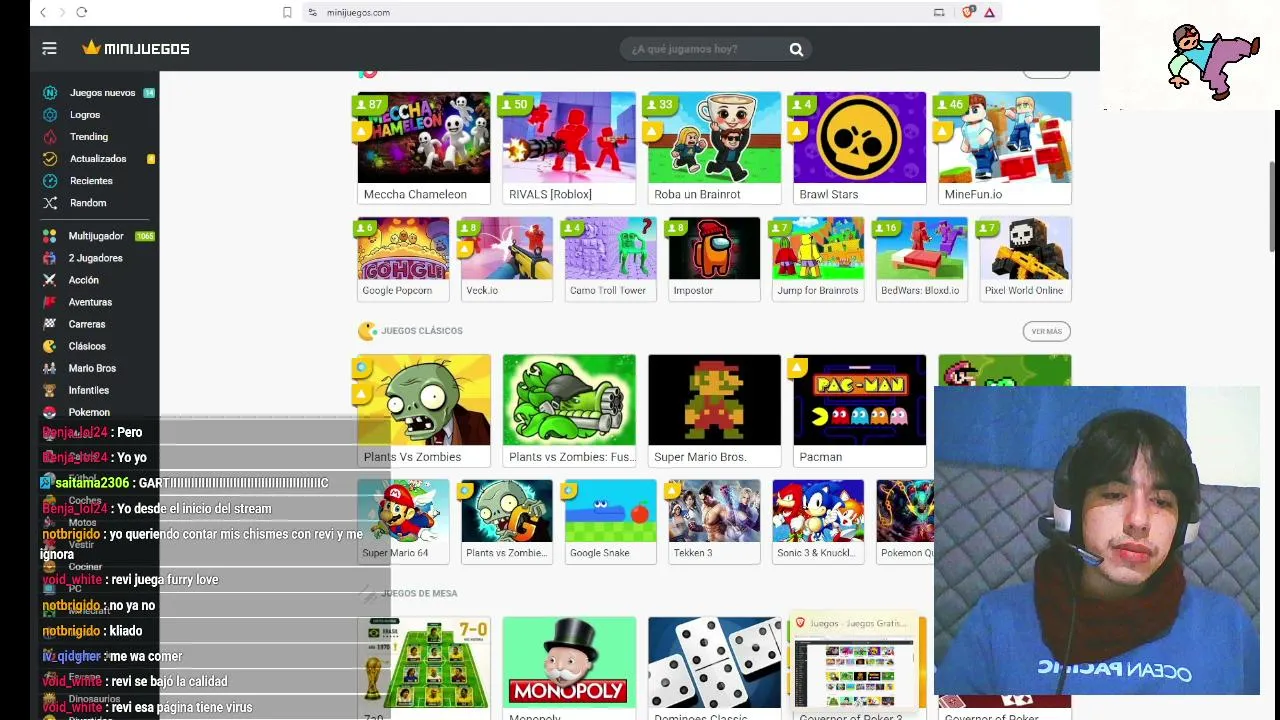Open the Super Mario Bros. game
Screen dimensions: 1280x720
714,410
